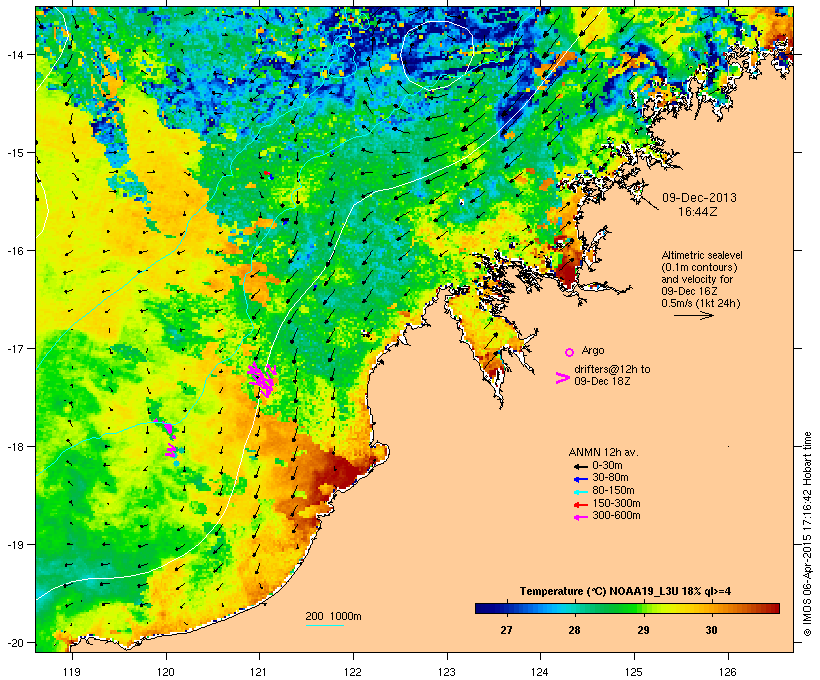Click the time label 16:44Z
This screenshot has width=820, height=680.
(x=698, y=212)
